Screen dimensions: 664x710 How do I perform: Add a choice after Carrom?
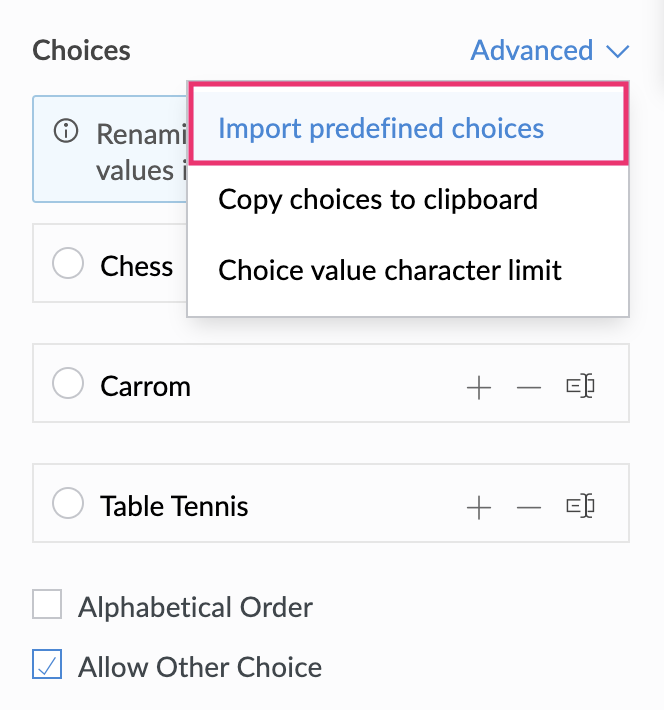pyautogui.click(x=479, y=387)
